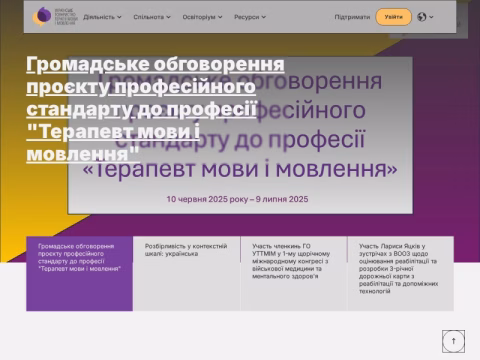
Task: Click the Увійти button
Action: click(394, 17)
